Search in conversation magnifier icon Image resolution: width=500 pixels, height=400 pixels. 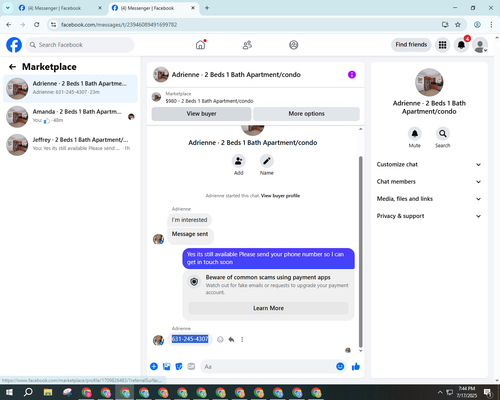point(443,134)
